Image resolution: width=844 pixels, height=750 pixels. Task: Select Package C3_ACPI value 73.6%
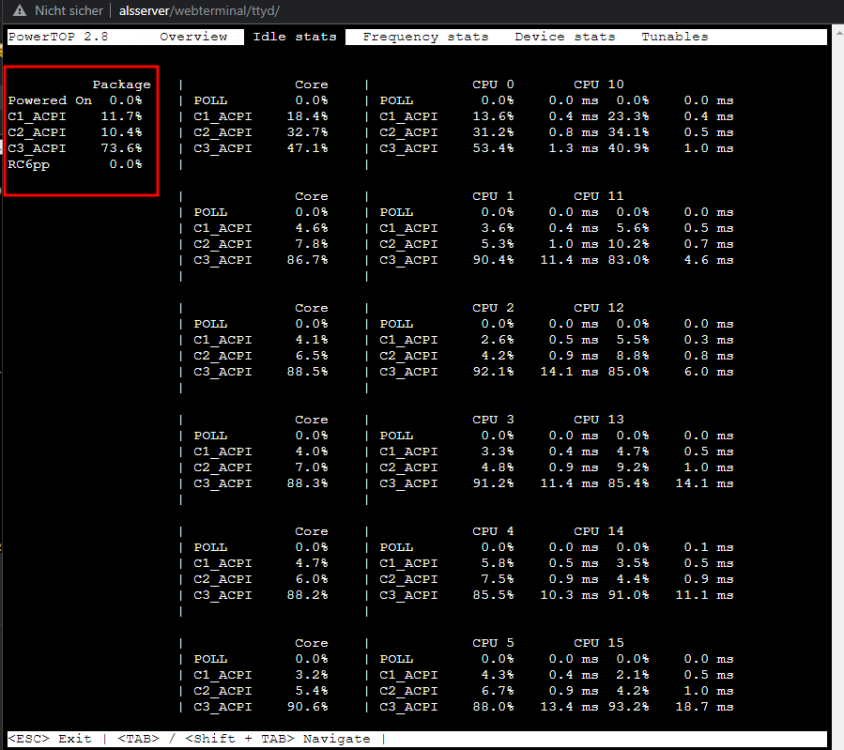[121, 148]
